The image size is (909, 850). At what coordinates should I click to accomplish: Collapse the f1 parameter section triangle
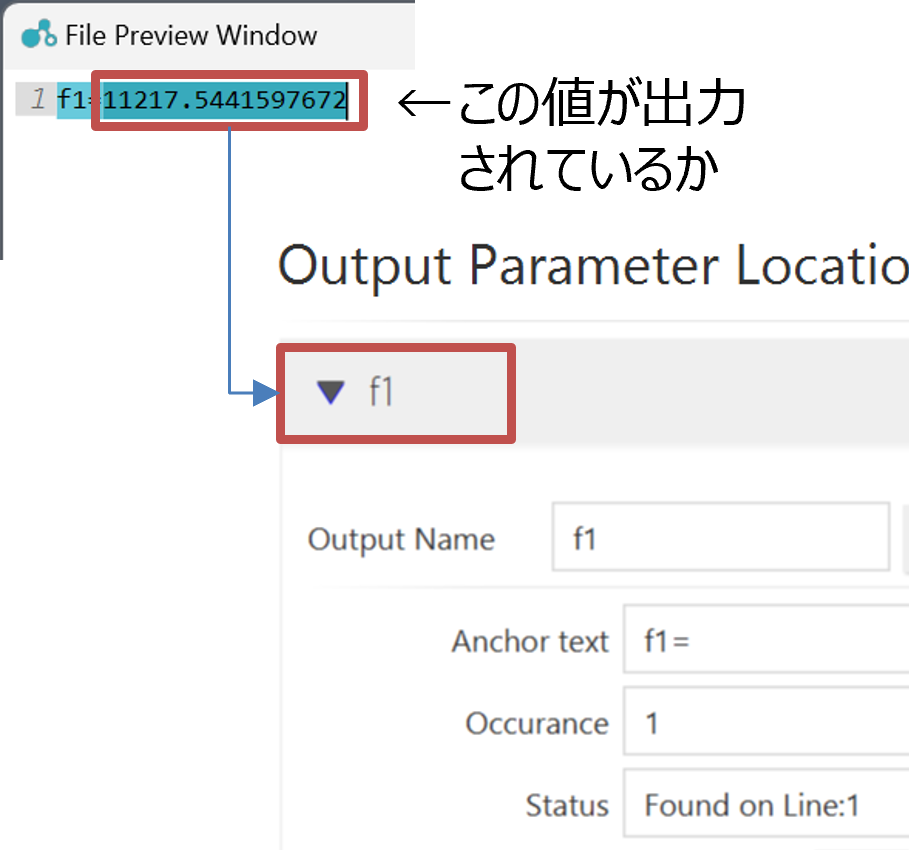coord(330,392)
